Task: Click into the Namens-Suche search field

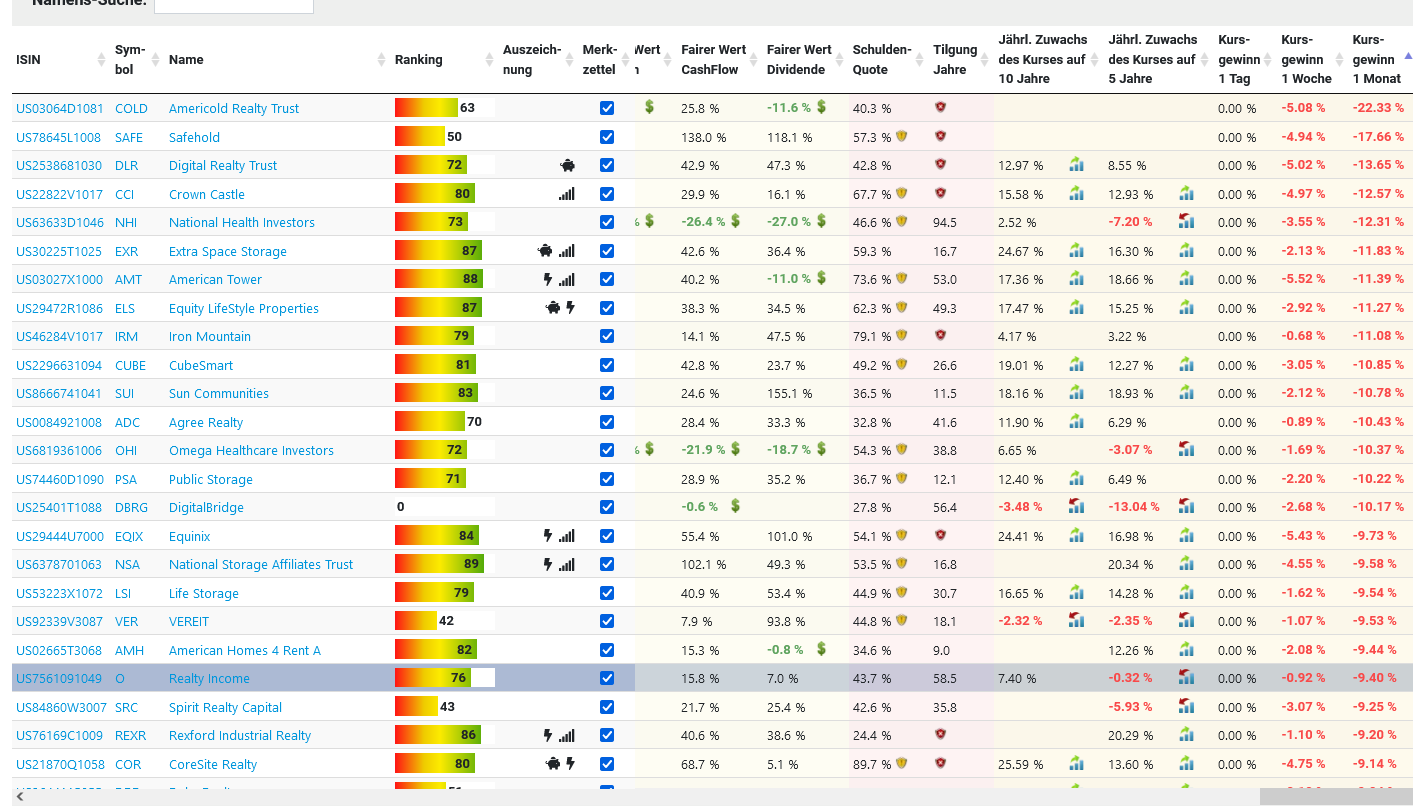Action: coord(233,4)
